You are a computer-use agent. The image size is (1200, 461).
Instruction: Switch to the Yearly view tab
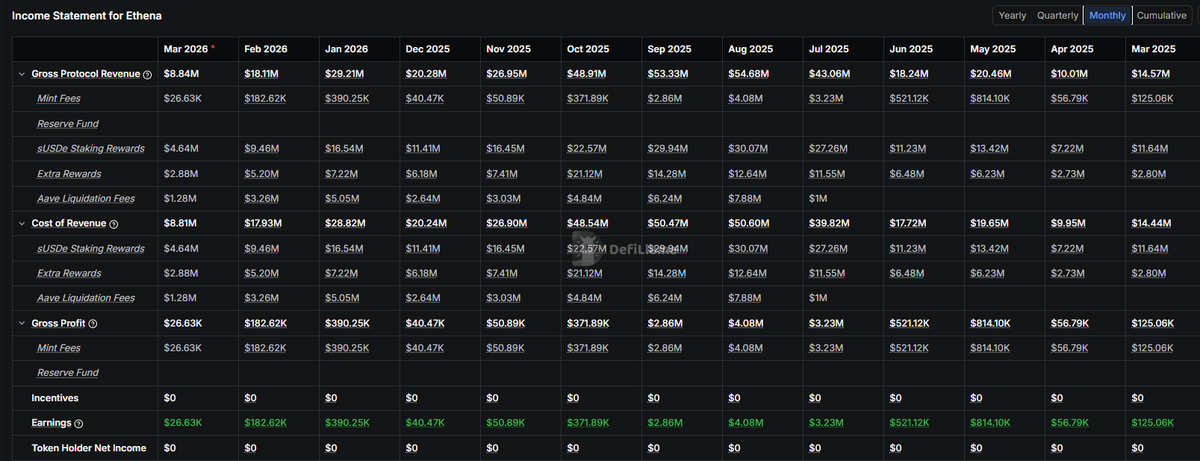[x=1012, y=15]
